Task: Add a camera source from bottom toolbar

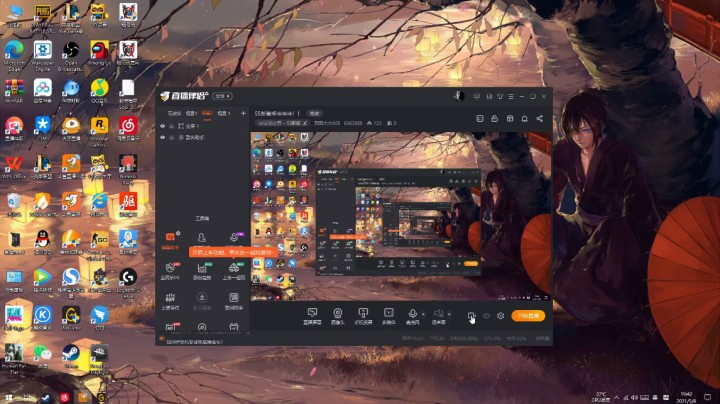Action: [338, 313]
